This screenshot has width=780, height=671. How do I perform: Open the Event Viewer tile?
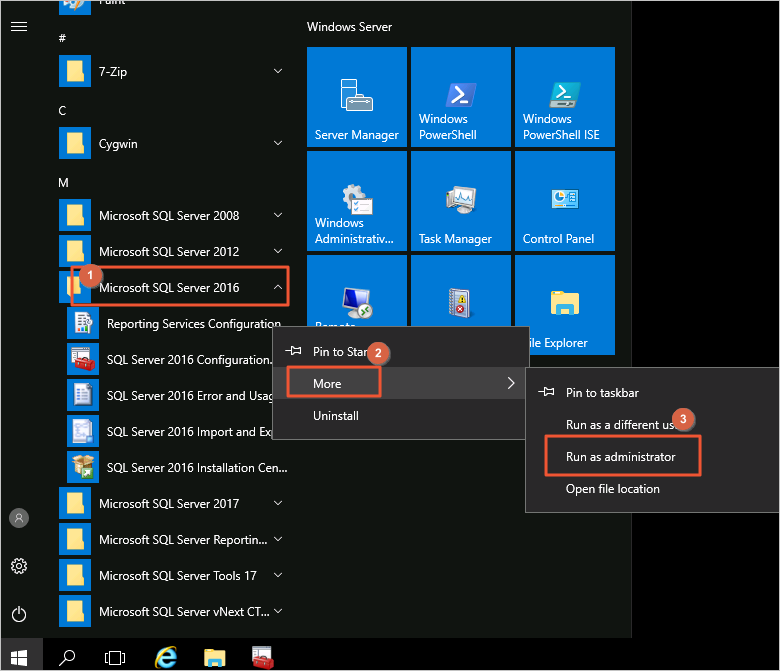coord(461,291)
